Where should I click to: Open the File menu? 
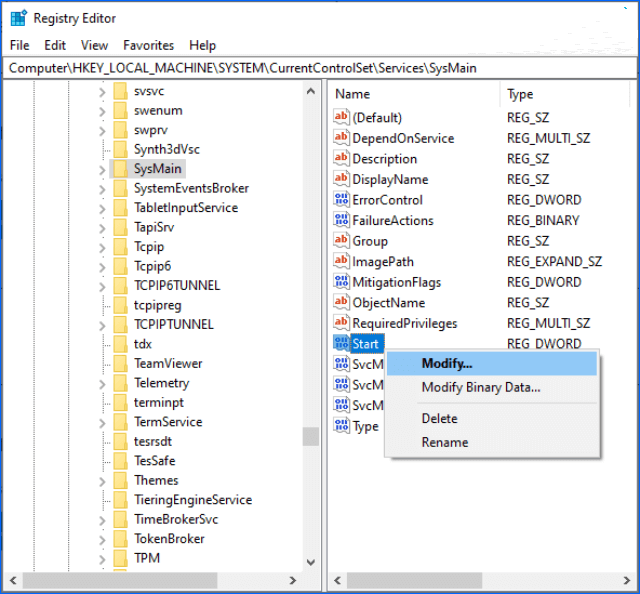click(x=20, y=45)
